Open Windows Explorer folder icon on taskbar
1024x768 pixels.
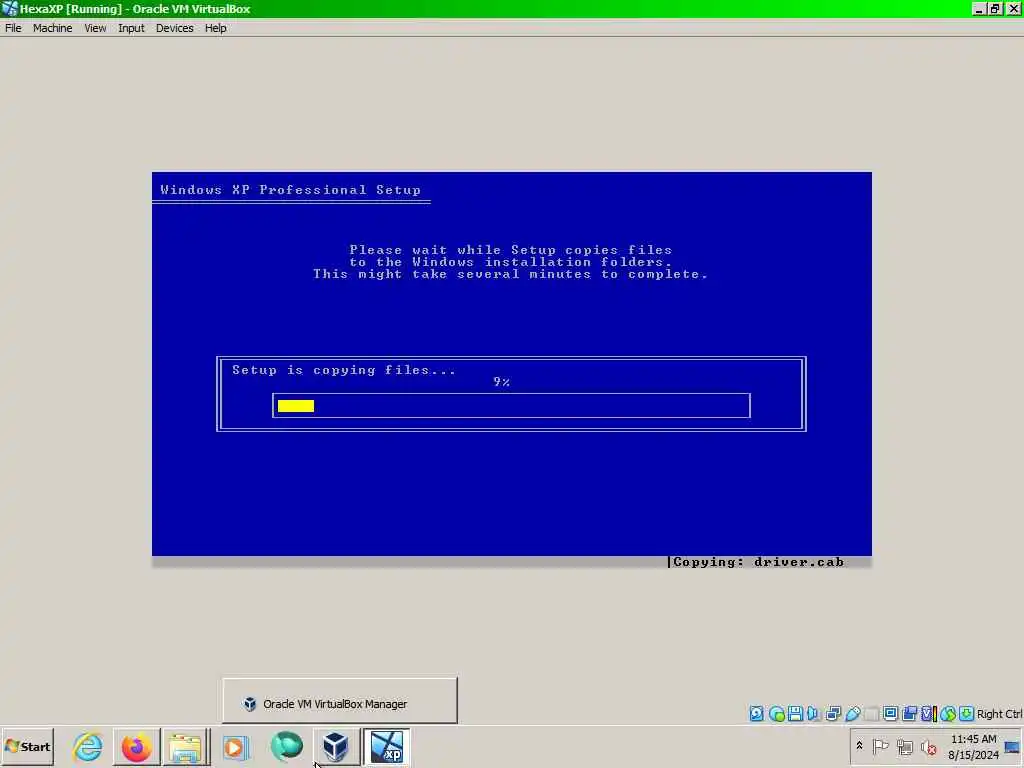tap(185, 747)
